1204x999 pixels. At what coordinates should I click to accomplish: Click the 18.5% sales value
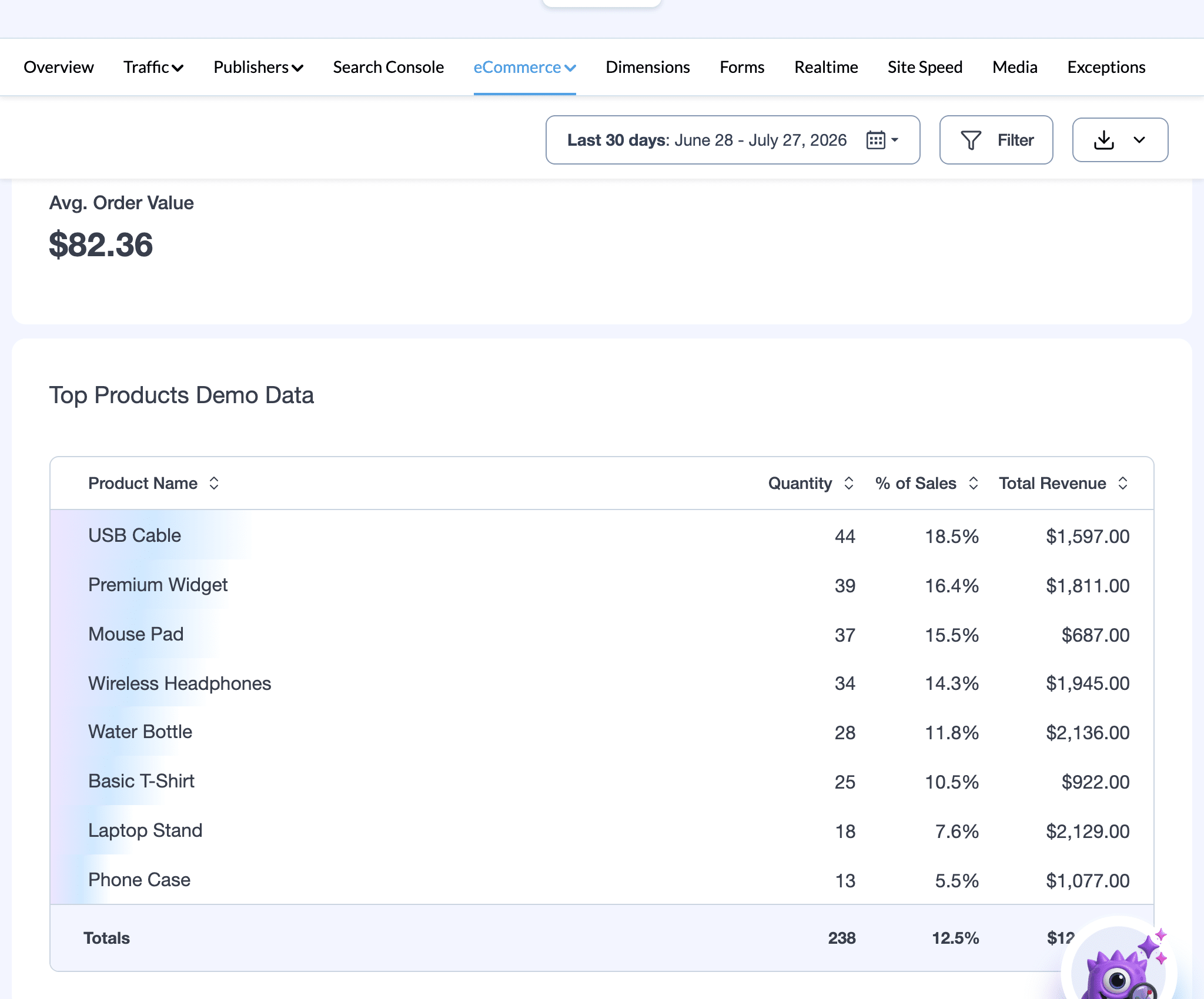[x=952, y=537]
